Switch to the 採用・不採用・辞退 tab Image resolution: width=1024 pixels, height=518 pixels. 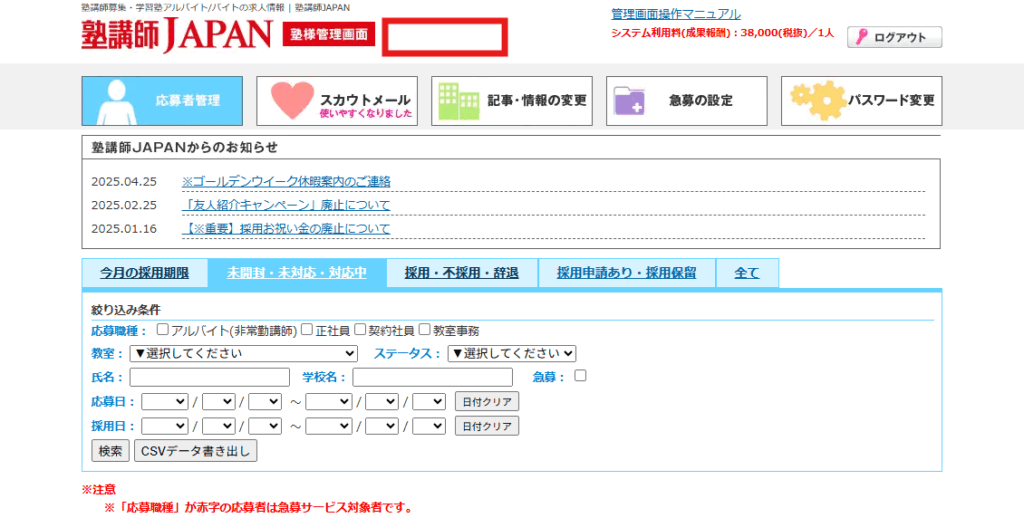462,273
